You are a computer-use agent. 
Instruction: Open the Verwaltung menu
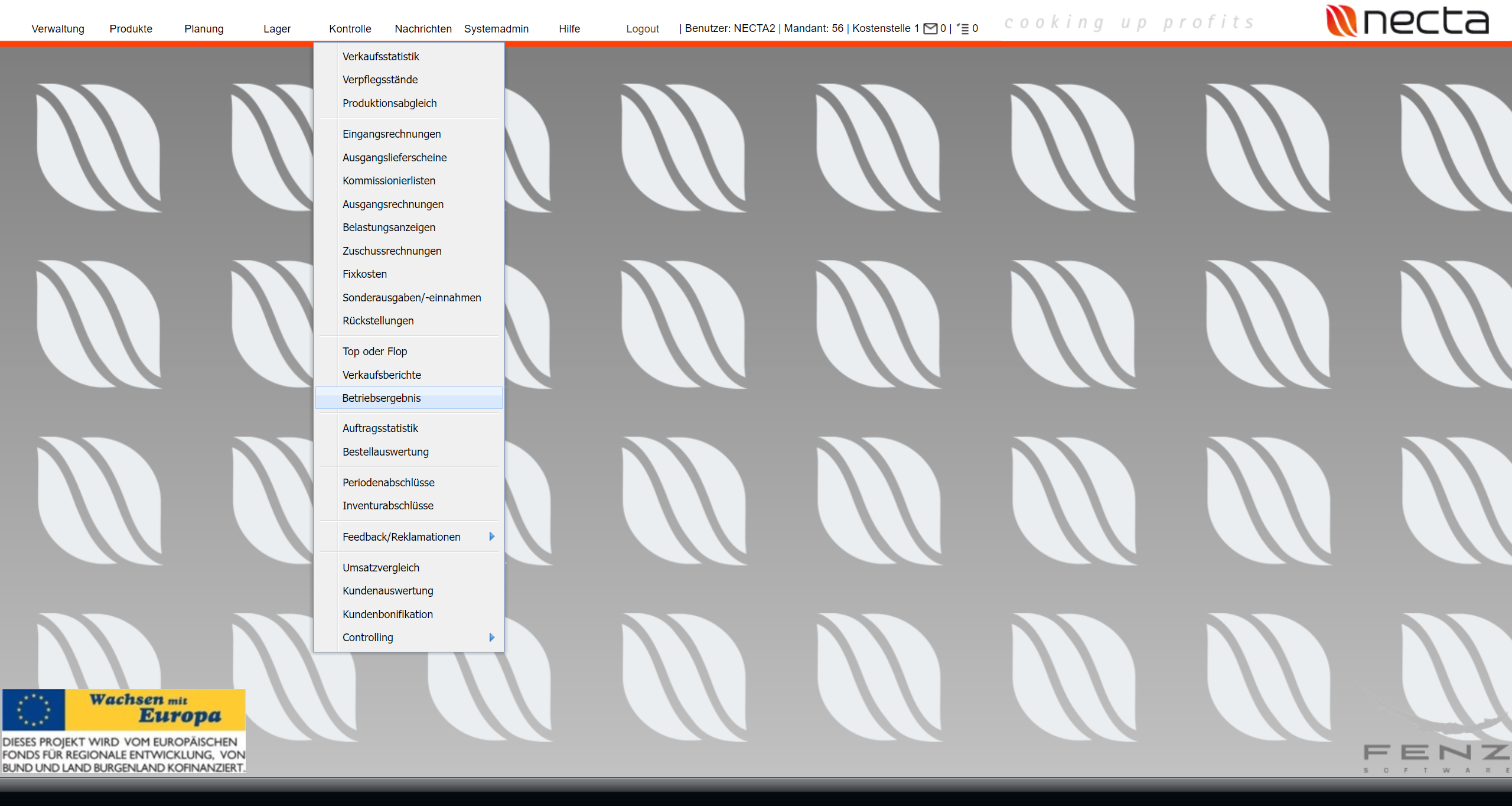point(58,28)
